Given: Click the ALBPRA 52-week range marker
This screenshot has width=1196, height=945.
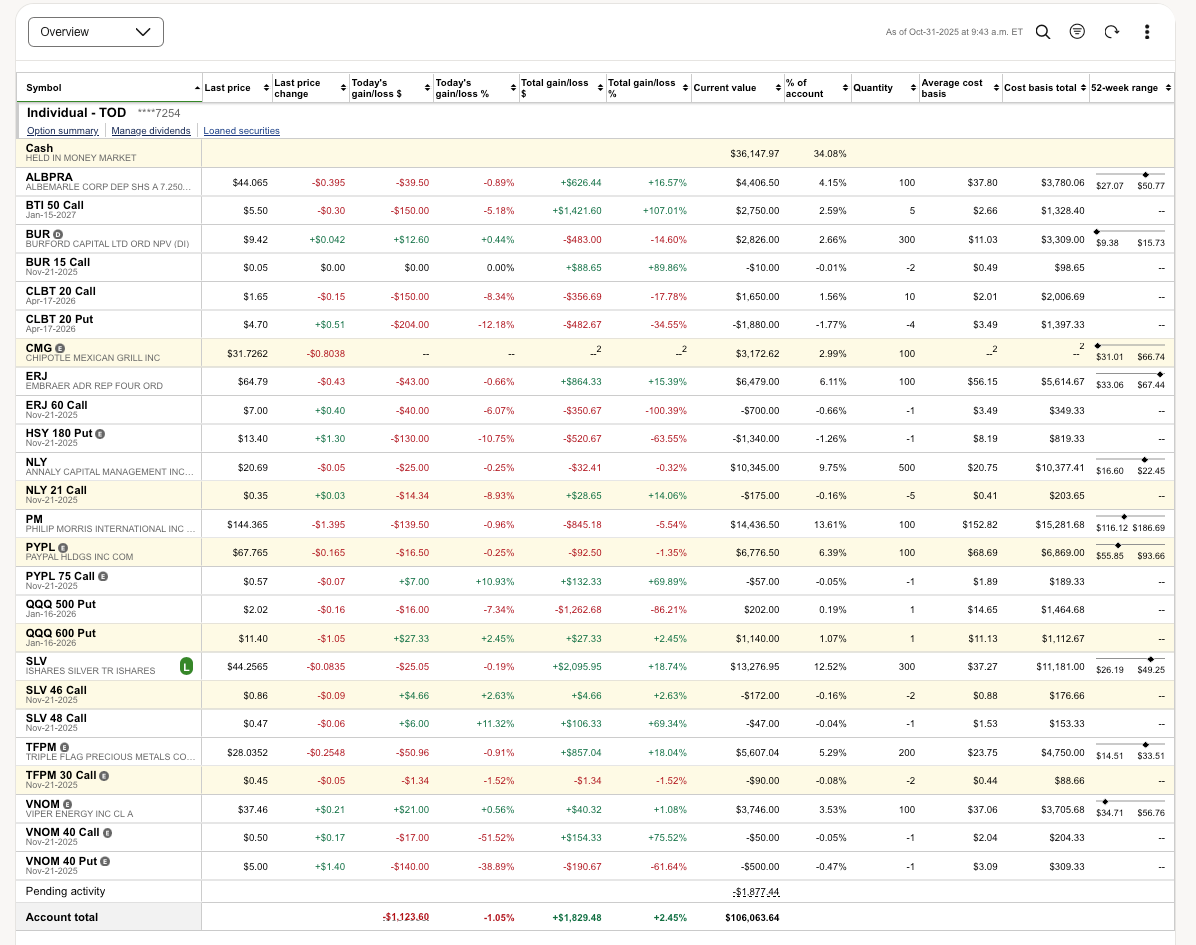Looking at the screenshot, I should coord(1145,174).
